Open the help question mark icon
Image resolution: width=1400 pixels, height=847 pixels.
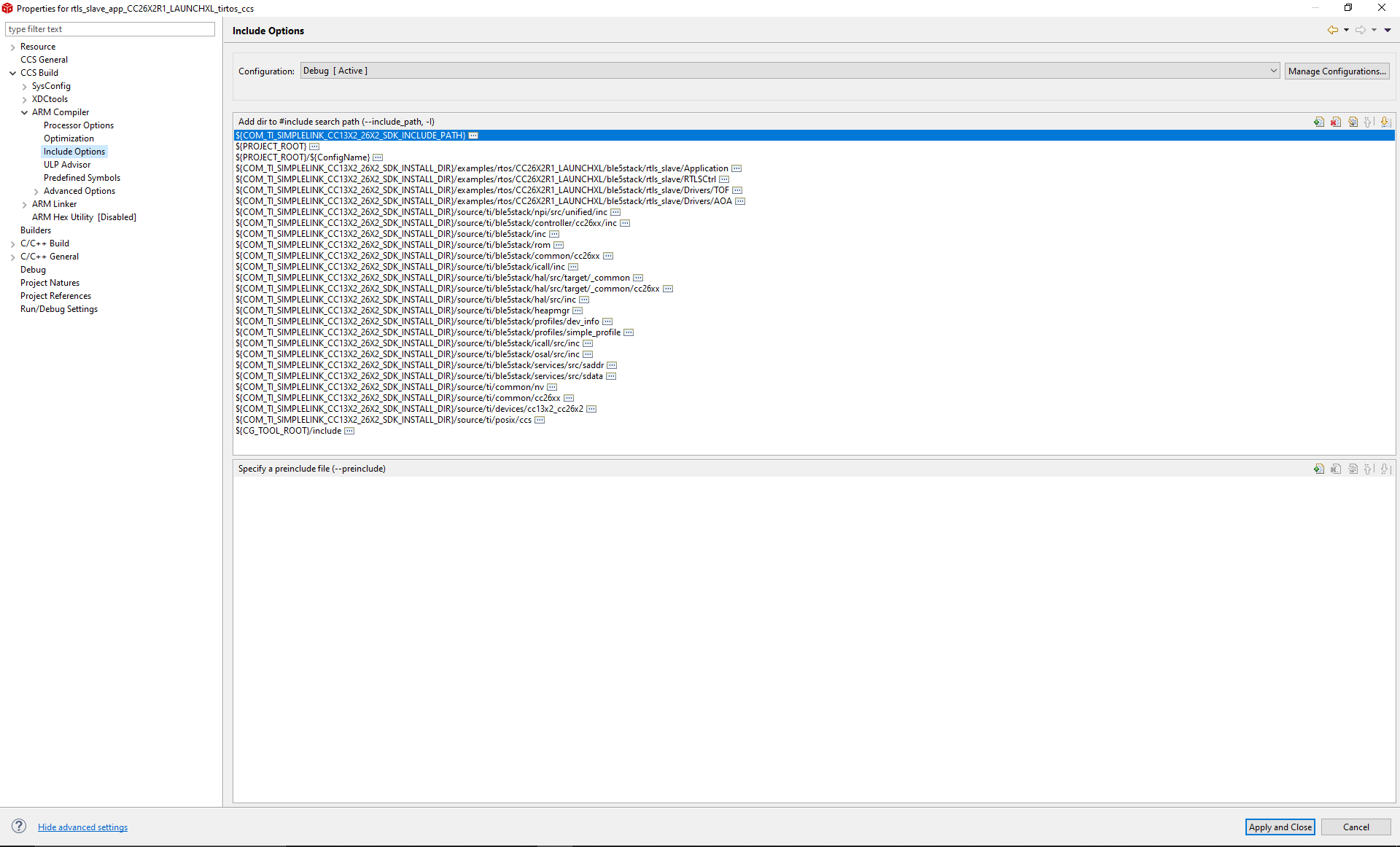coord(19,826)
